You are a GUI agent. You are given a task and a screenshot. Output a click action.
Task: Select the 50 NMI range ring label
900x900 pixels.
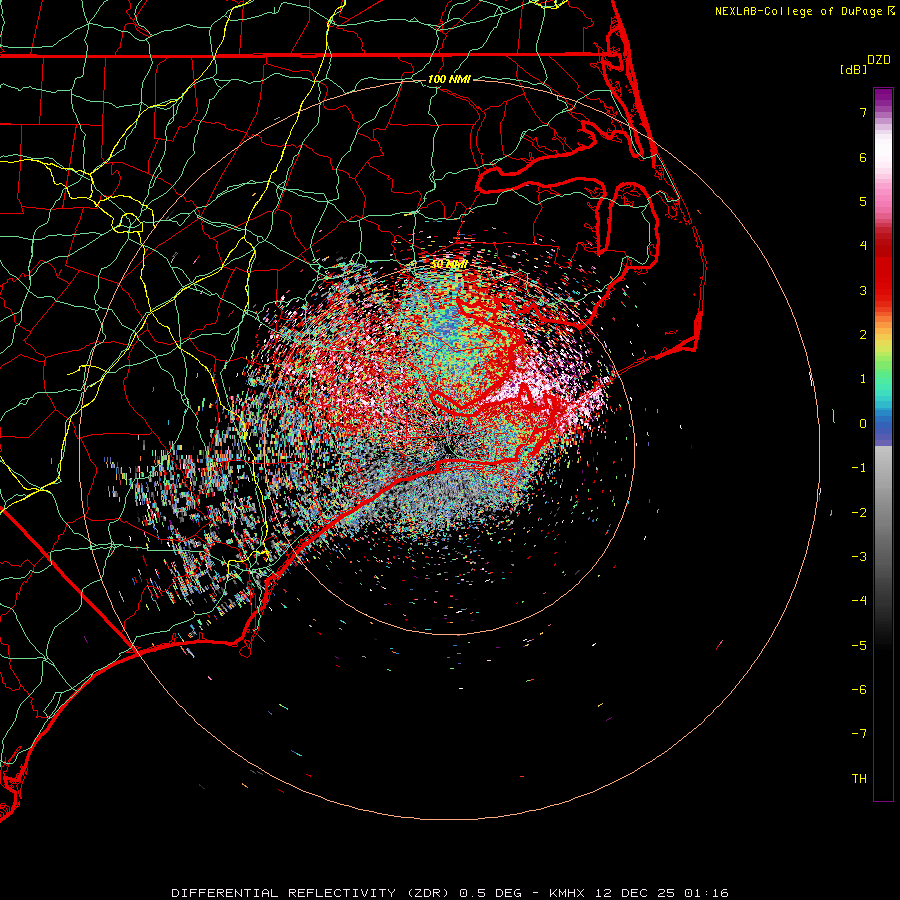coord(449,264)
